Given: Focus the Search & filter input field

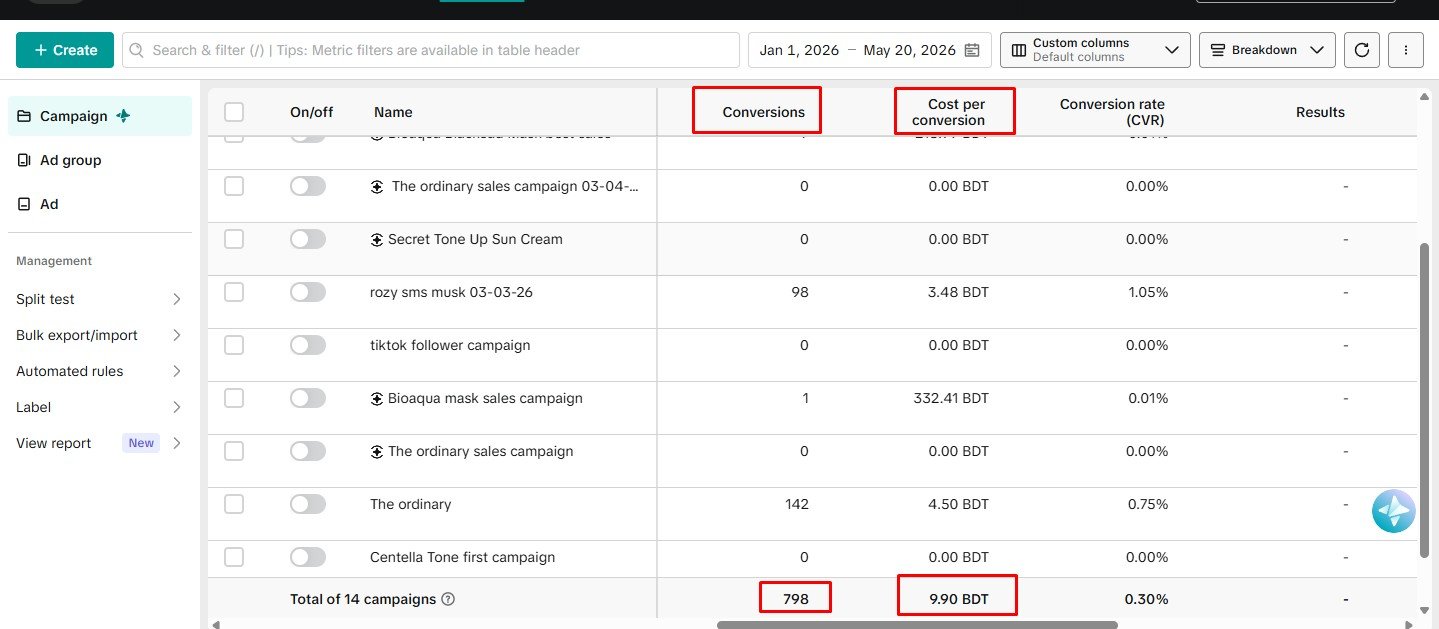Looking at the screenshot, I should (x=431, y=50).
